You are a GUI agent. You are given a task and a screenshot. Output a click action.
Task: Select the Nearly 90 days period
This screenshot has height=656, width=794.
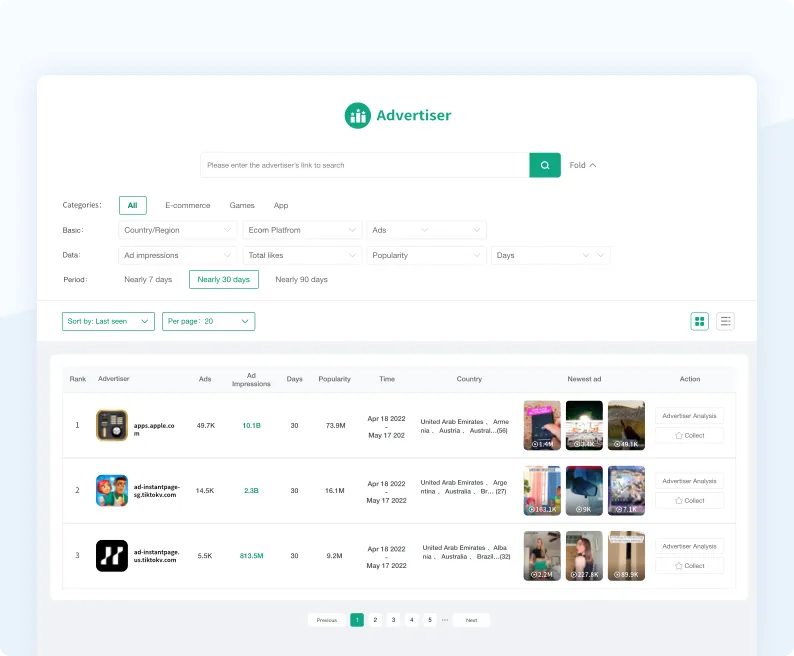point(301,280)
